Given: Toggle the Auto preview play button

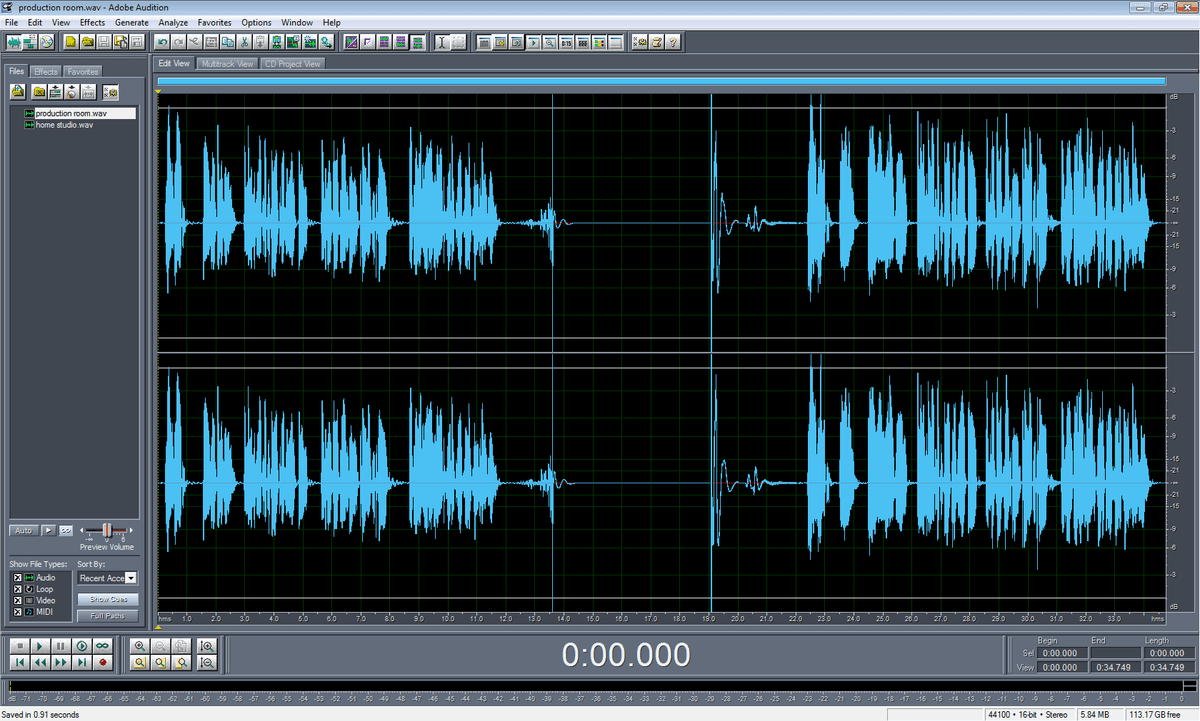Looking at the screenshot, I should pos(24,531).
